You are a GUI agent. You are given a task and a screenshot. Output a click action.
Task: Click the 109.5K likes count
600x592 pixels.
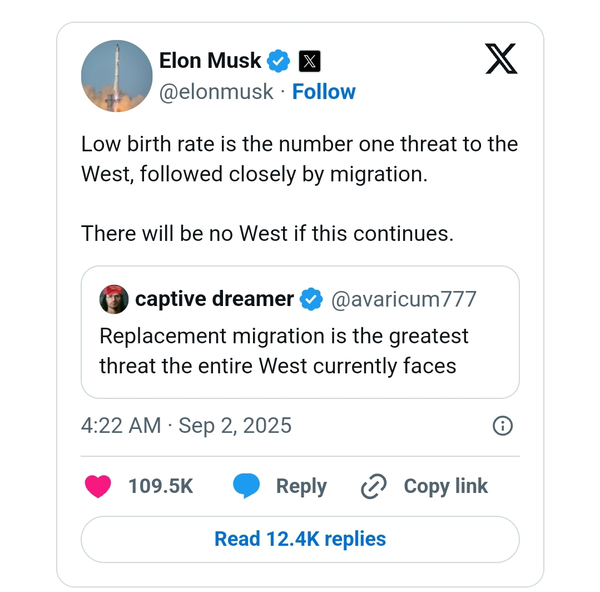click(x=161, y=486)
